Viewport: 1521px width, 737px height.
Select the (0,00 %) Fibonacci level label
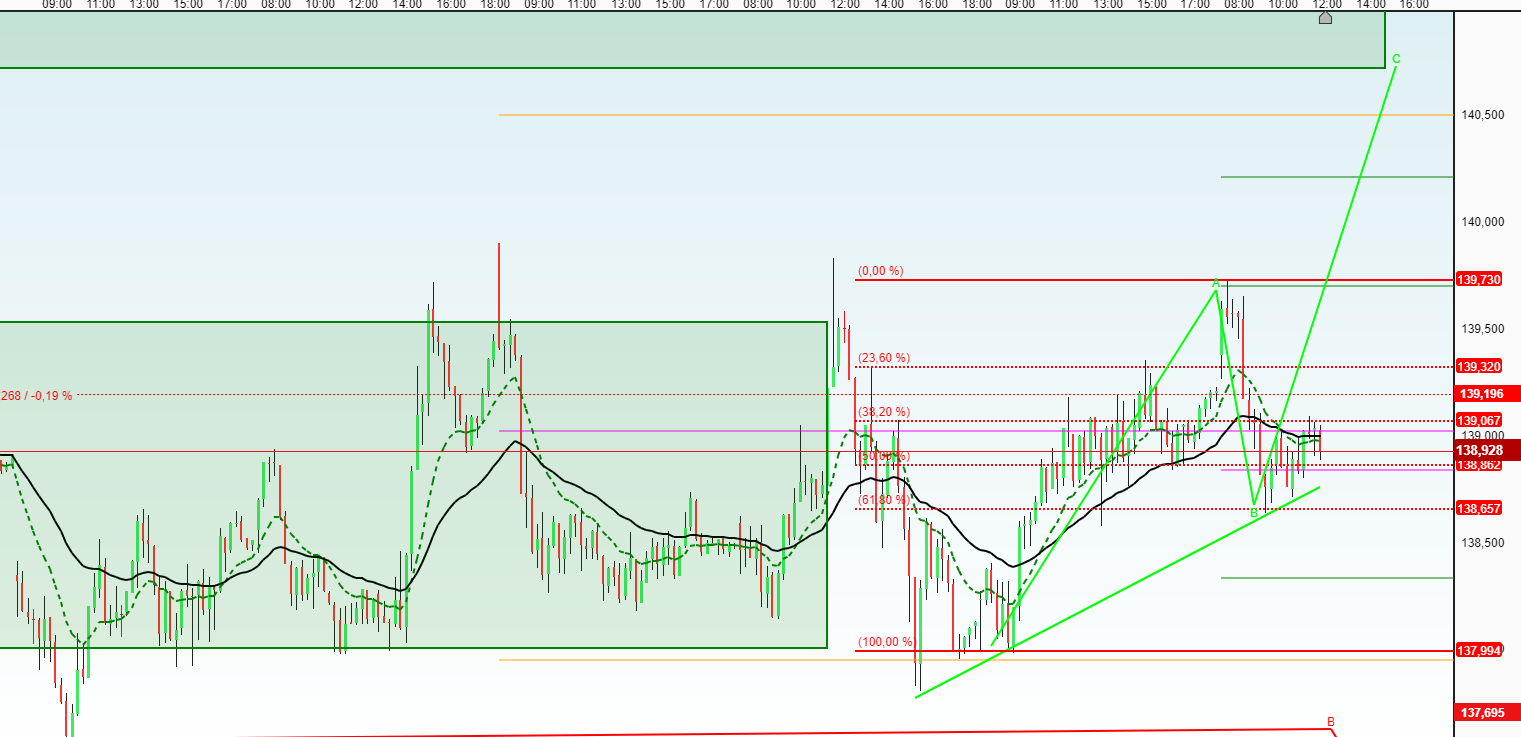[880, 271]
